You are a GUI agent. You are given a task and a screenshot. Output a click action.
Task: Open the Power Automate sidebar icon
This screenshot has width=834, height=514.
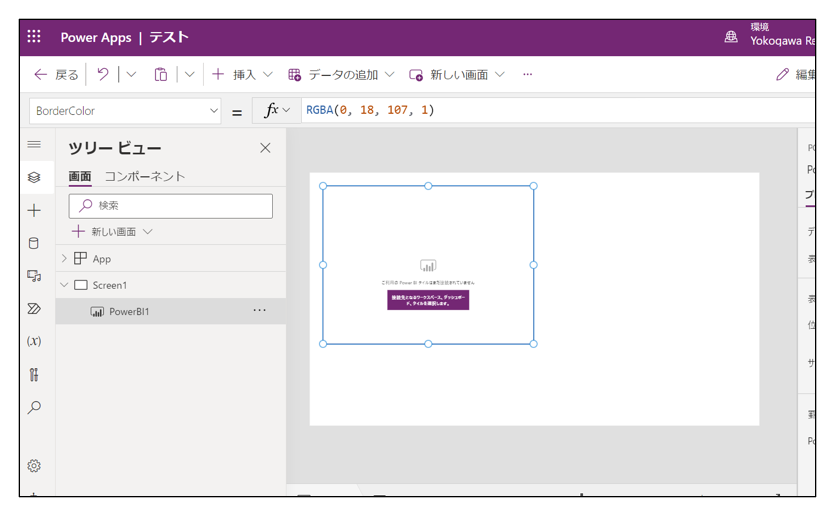34,309
